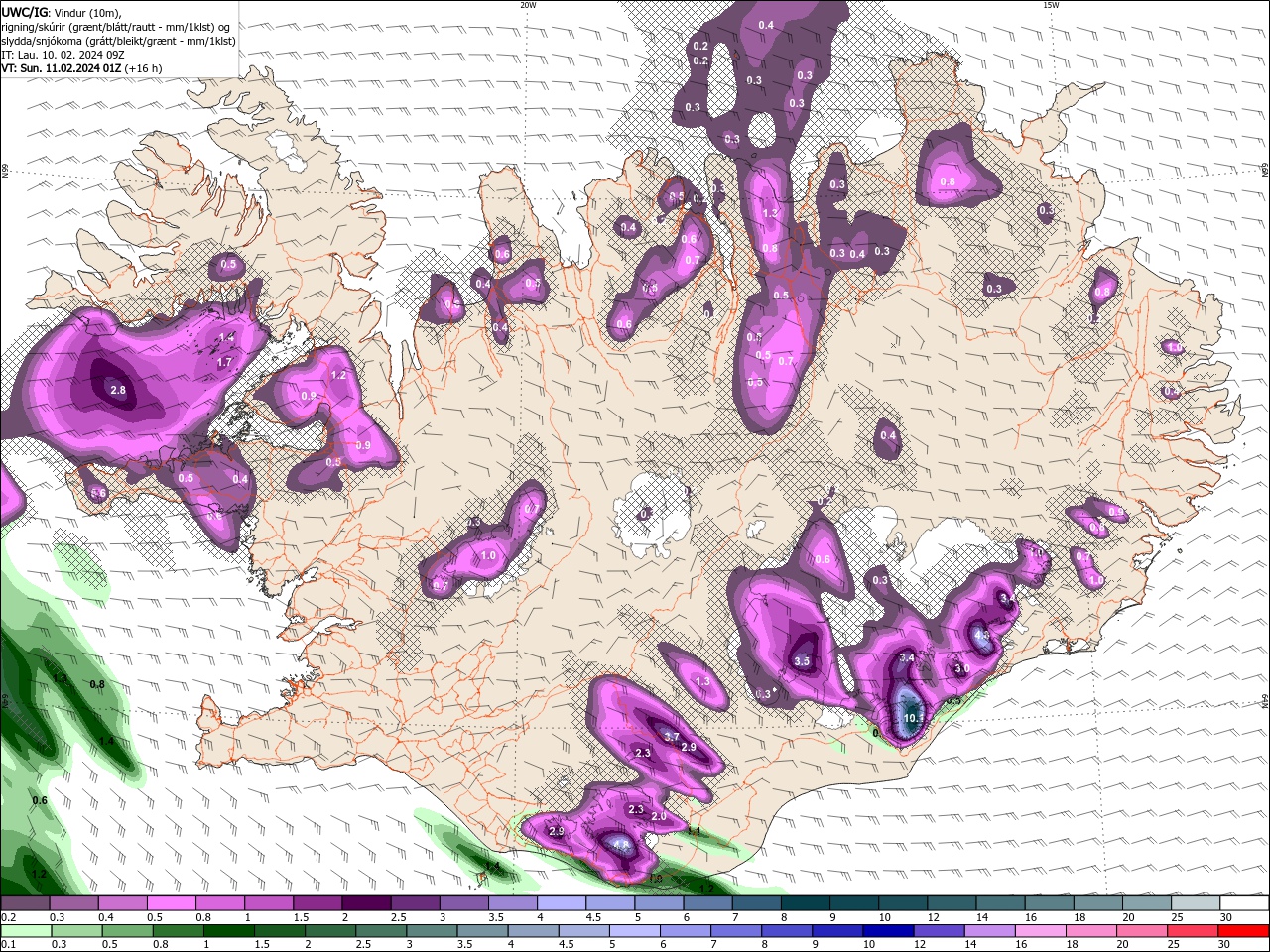Click the 15W longitude label at the top
The height and width of the screenshot is (952, 1270).
click(1050, 5)
